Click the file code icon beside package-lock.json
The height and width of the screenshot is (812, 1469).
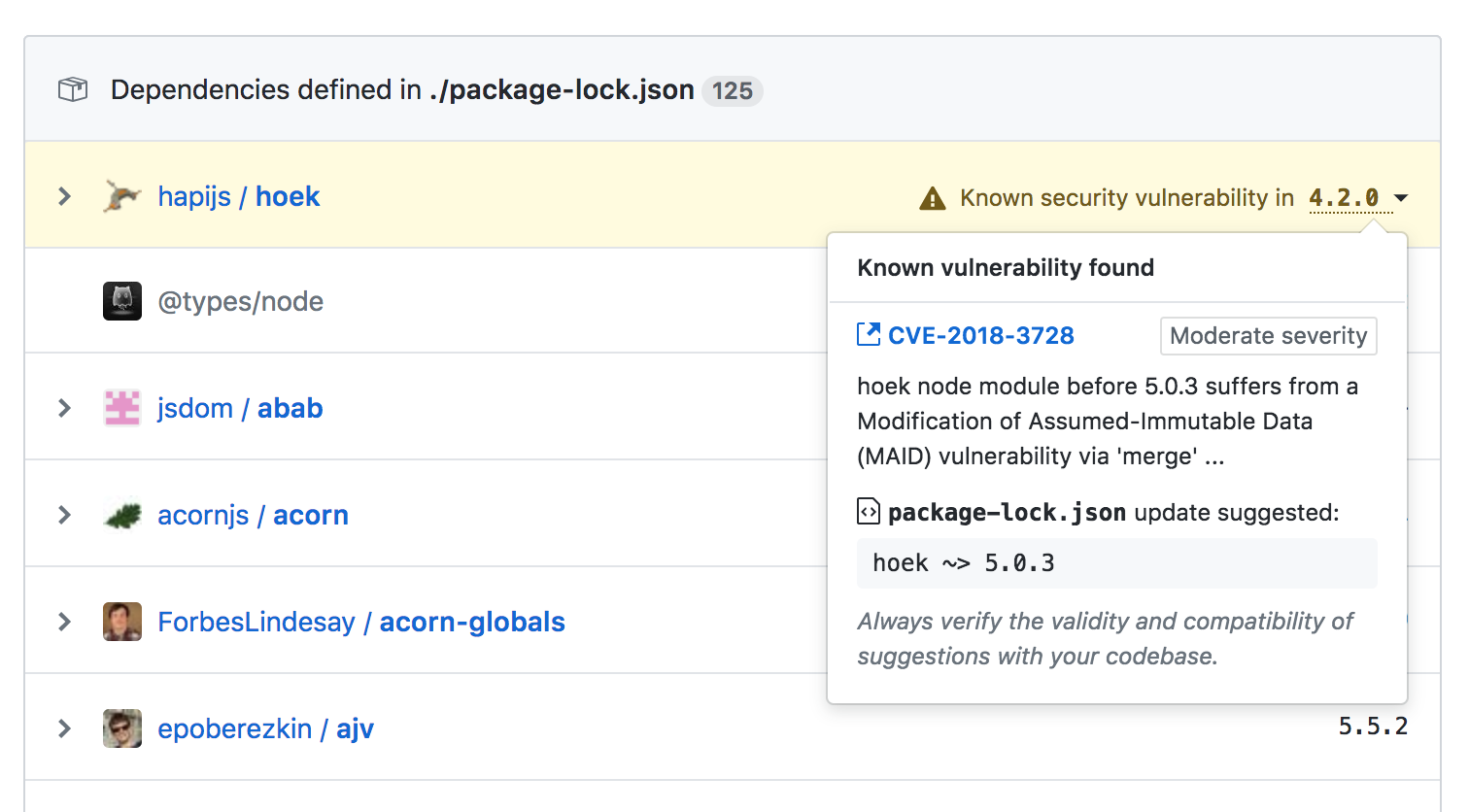pyautogui.click(x=869, y=511)
